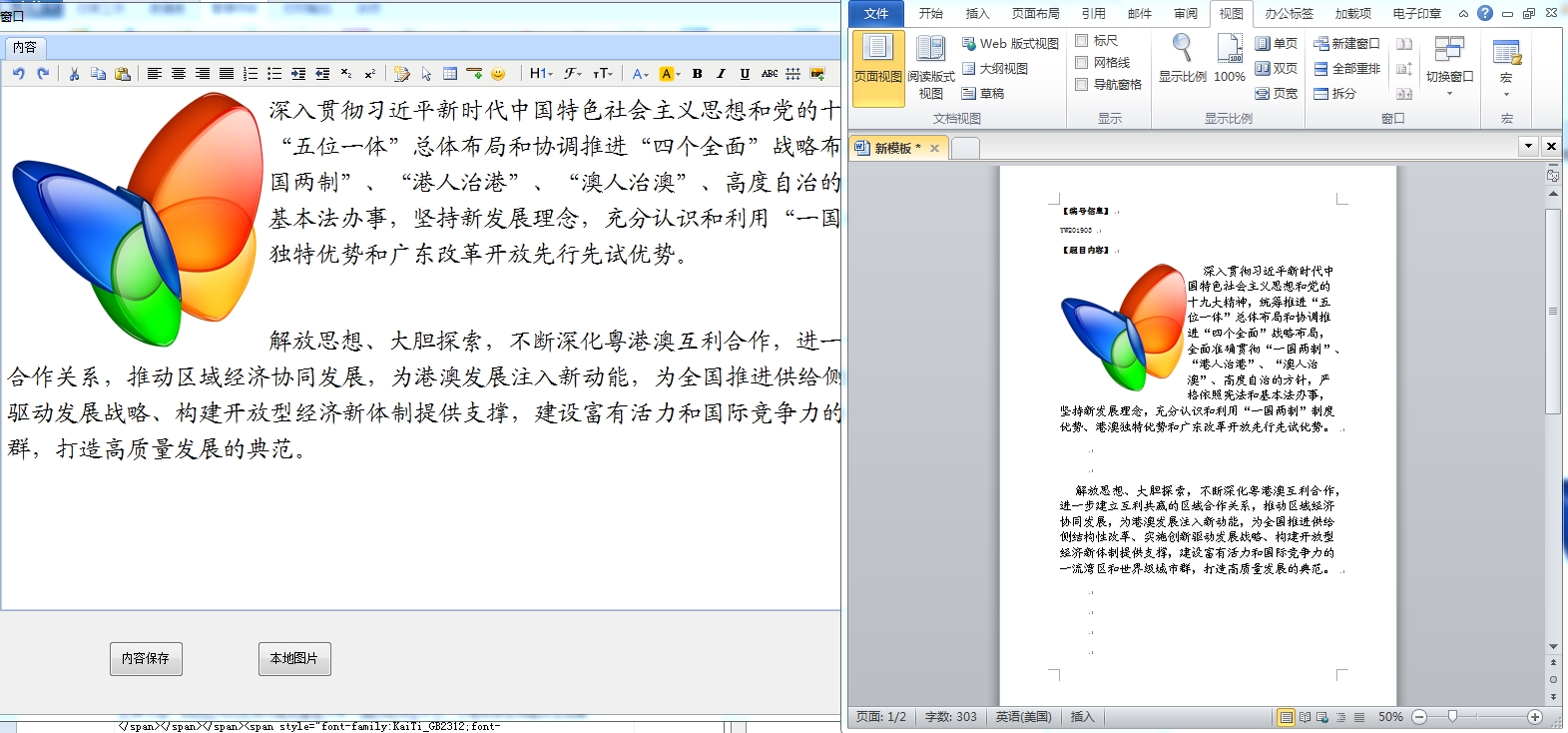
Task: Center align text in the content editor
Action: coord(179,74)
